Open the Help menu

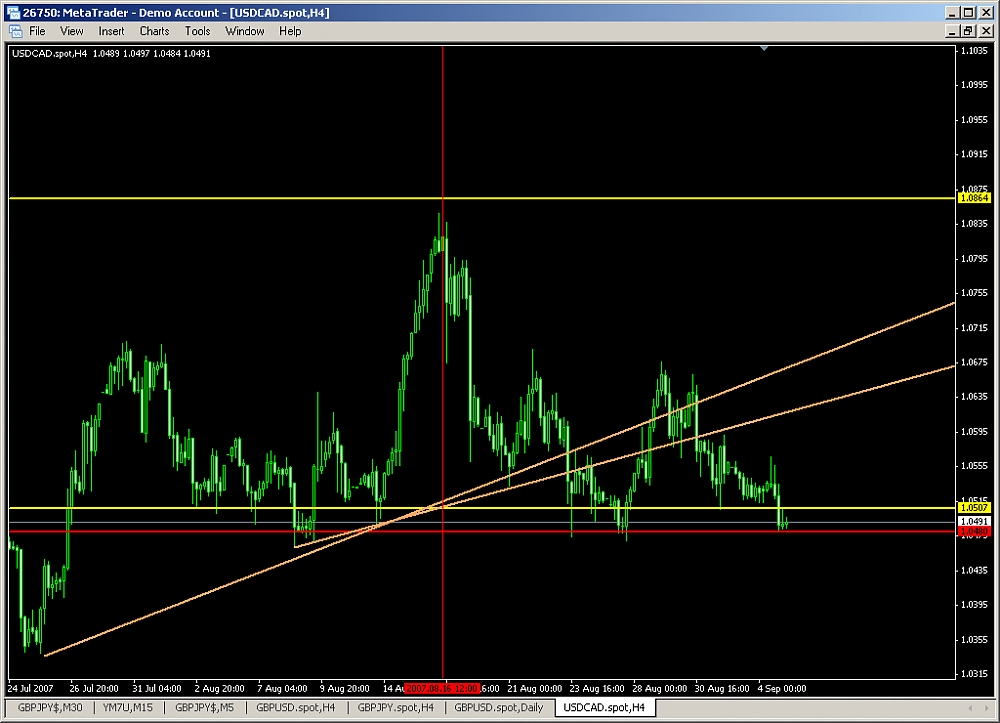coord(290,31)
